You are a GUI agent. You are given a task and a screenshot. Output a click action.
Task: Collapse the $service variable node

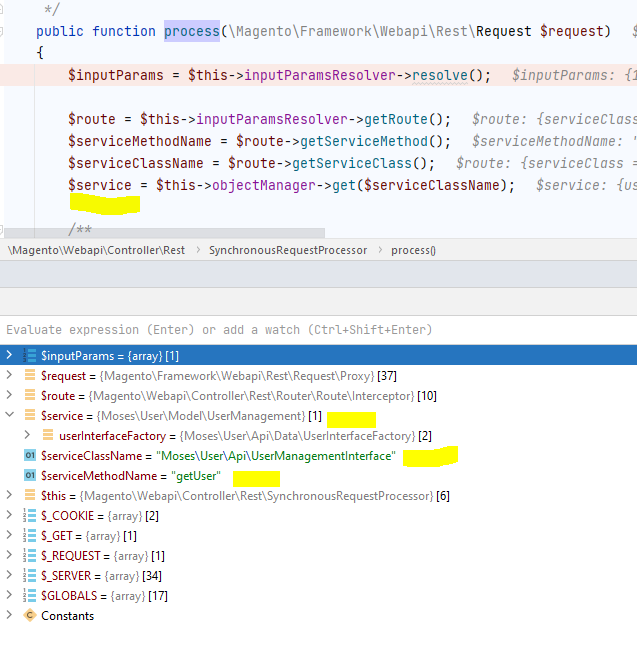tap(10, 415)
